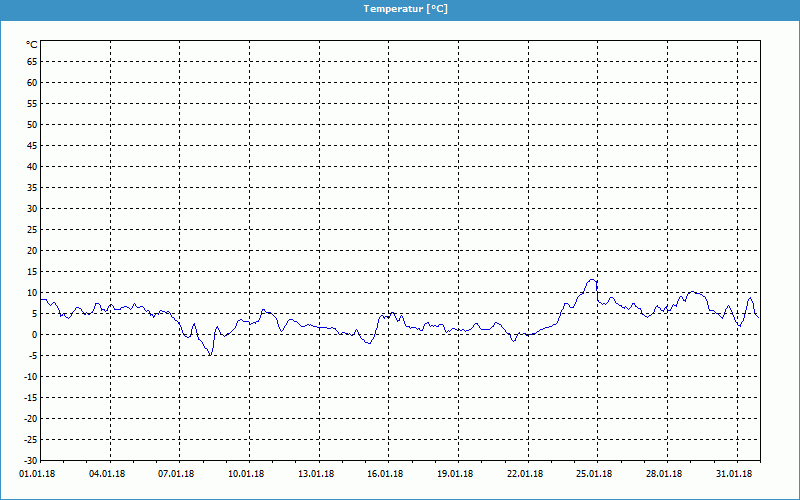Viewport: 800px width, 500px height.
Task: Click the 31.01.18 date label
Action: point(734,474)
